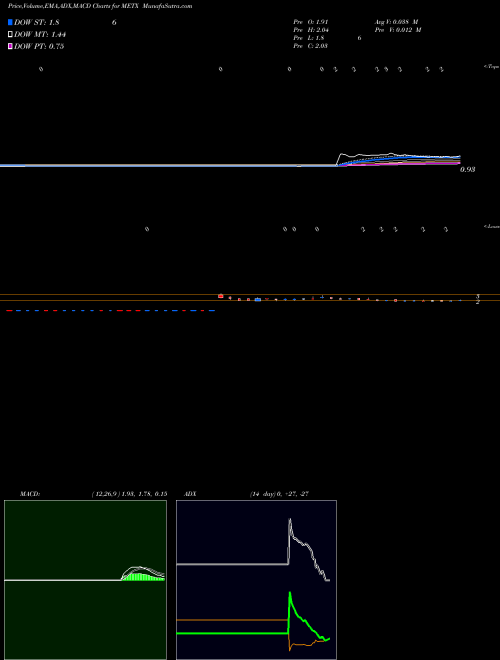The height and width of the screenshot is (660, 500).
Task: Click the red-blue dashed line under volume
Action: point(111,311)
